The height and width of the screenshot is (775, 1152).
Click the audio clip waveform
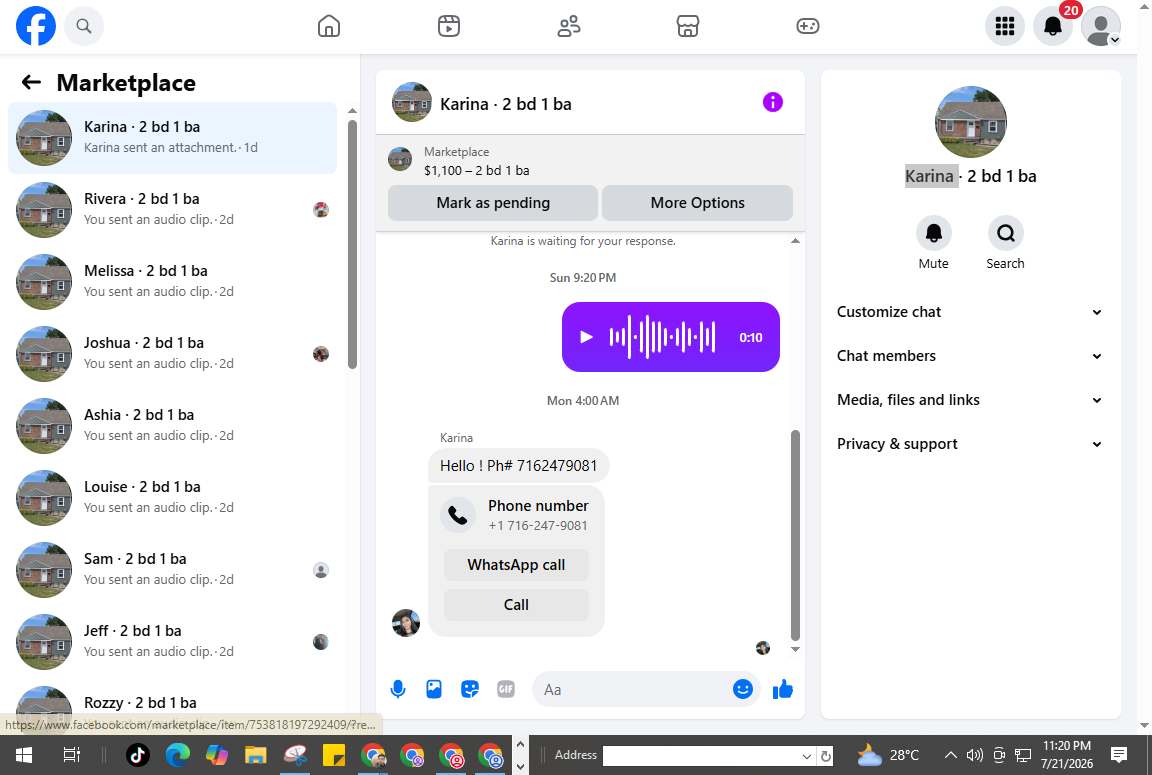click(662, 337)
